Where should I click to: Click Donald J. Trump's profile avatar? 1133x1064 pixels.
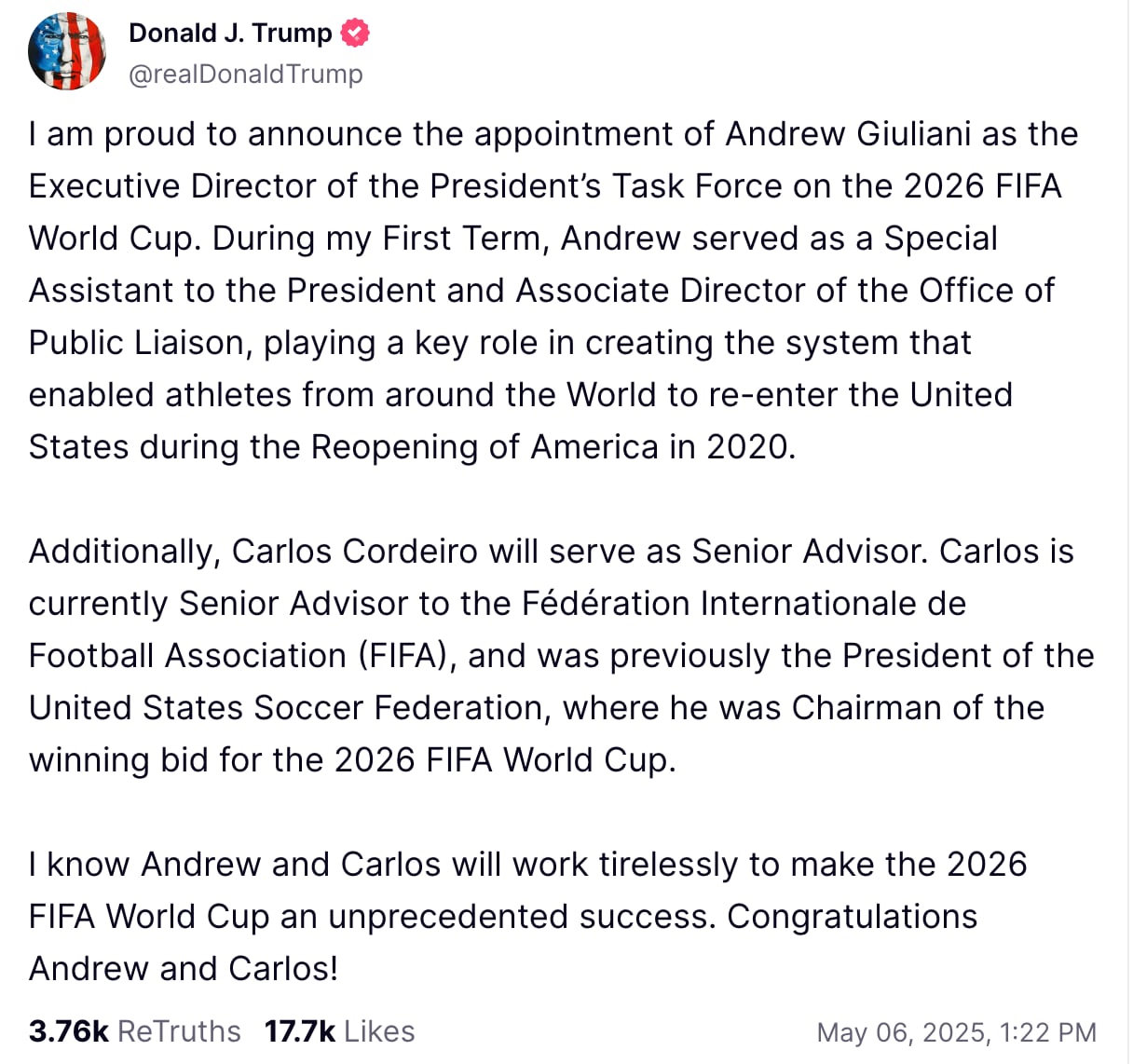point(67,51)
